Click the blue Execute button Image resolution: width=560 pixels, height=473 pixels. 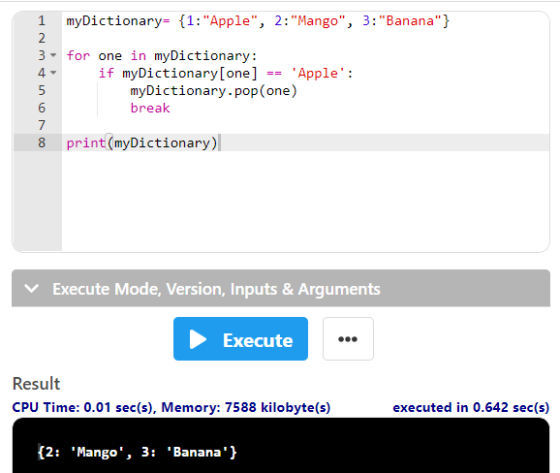240,339
